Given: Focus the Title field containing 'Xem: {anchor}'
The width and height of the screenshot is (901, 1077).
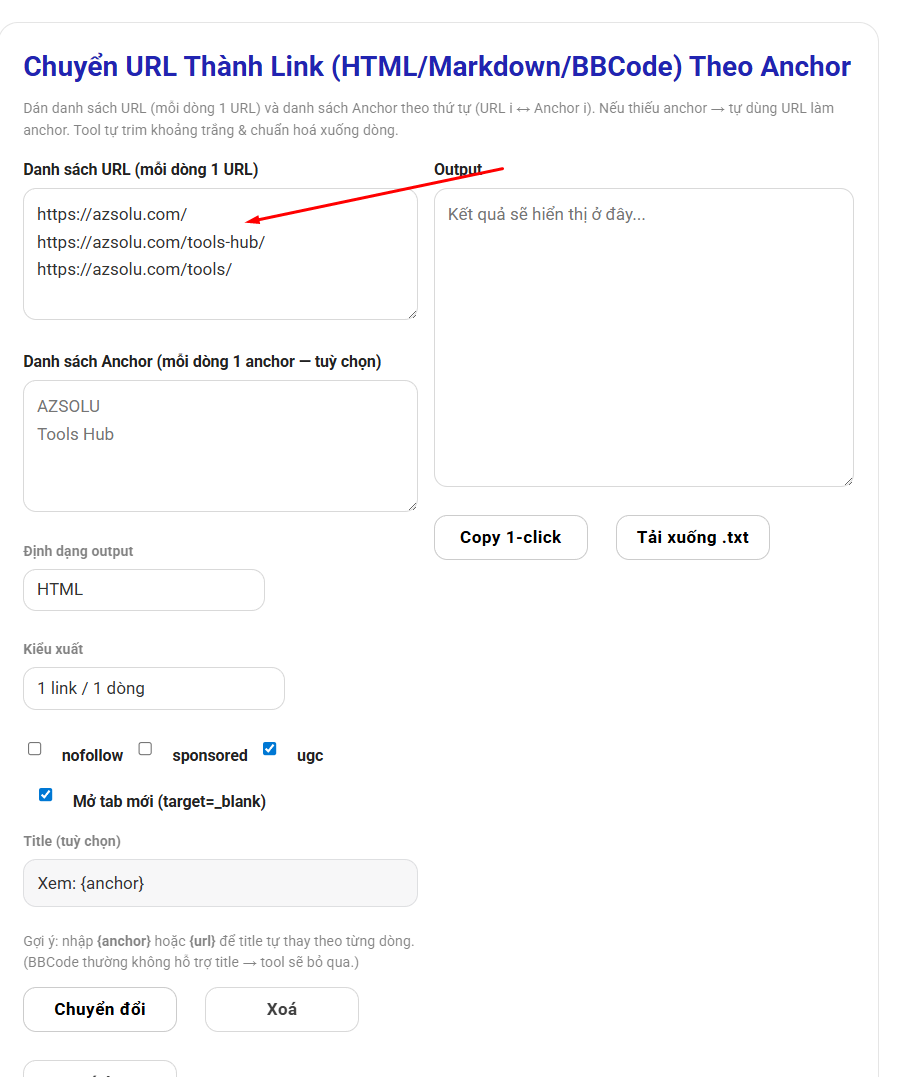Looking at the screenshot, I should (220, 883).
